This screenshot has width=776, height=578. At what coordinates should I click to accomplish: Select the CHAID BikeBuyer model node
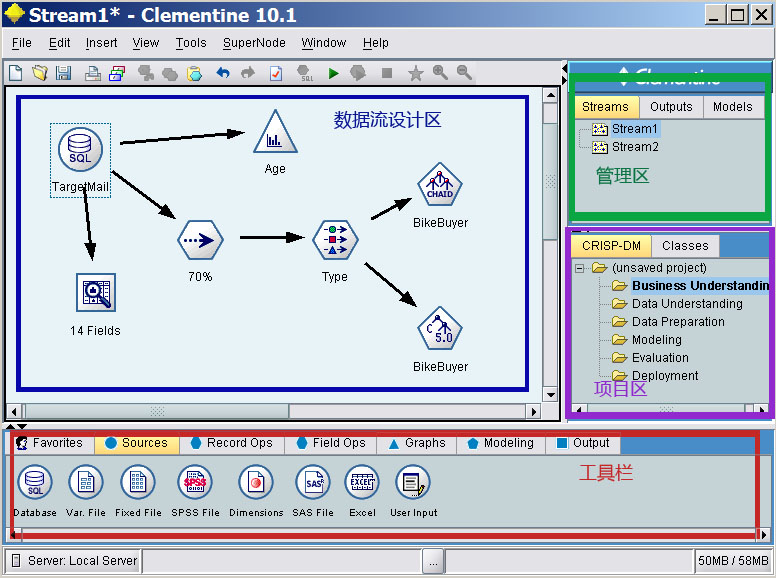point(440,185)
